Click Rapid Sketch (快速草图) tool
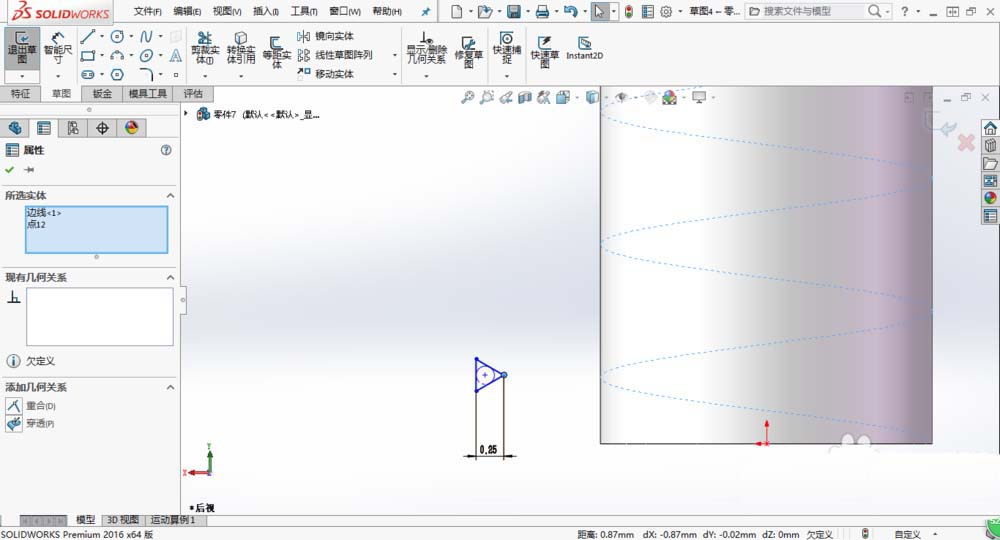Viewport: 1000px width, 540px height. (x=545, y=52)
